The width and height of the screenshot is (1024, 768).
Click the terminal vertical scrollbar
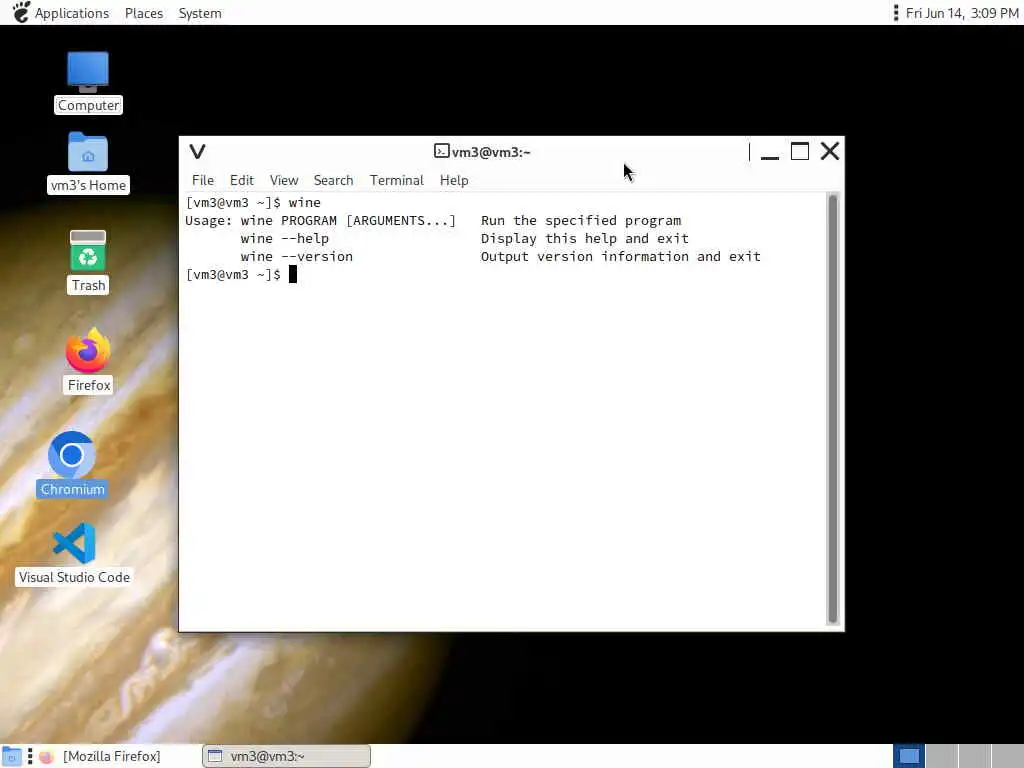833,409
